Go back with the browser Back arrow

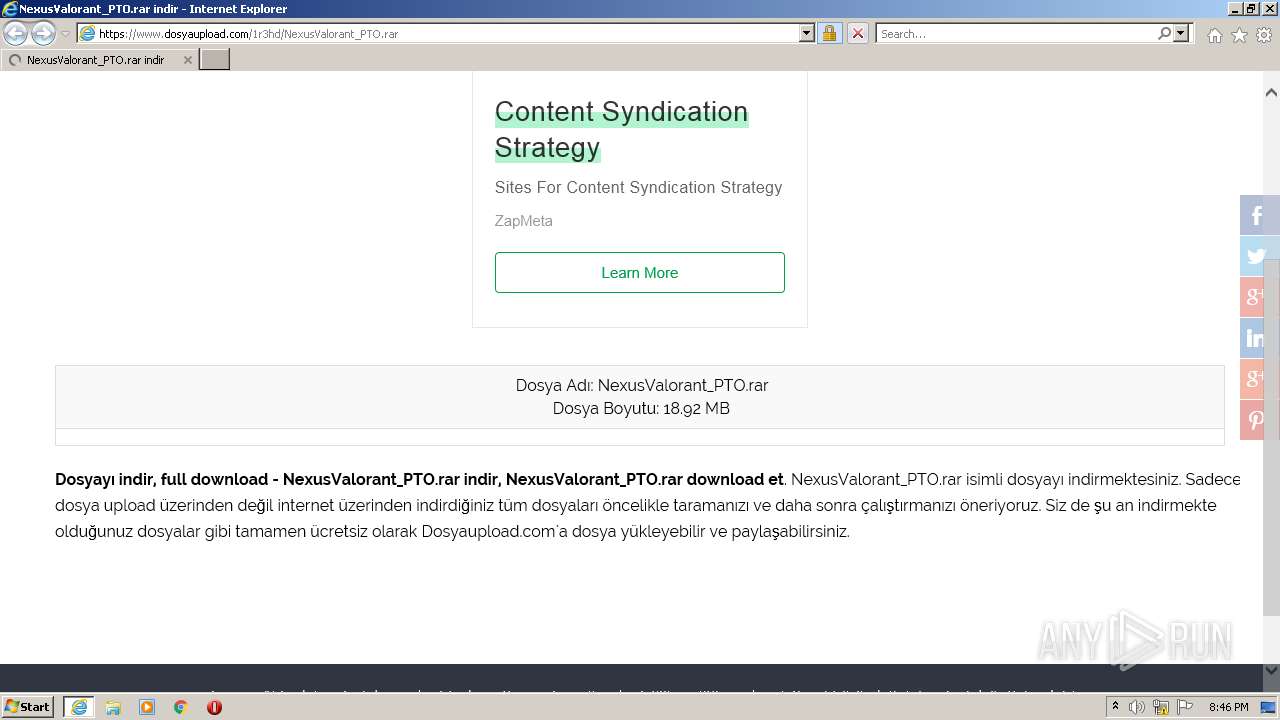[15, 33]
